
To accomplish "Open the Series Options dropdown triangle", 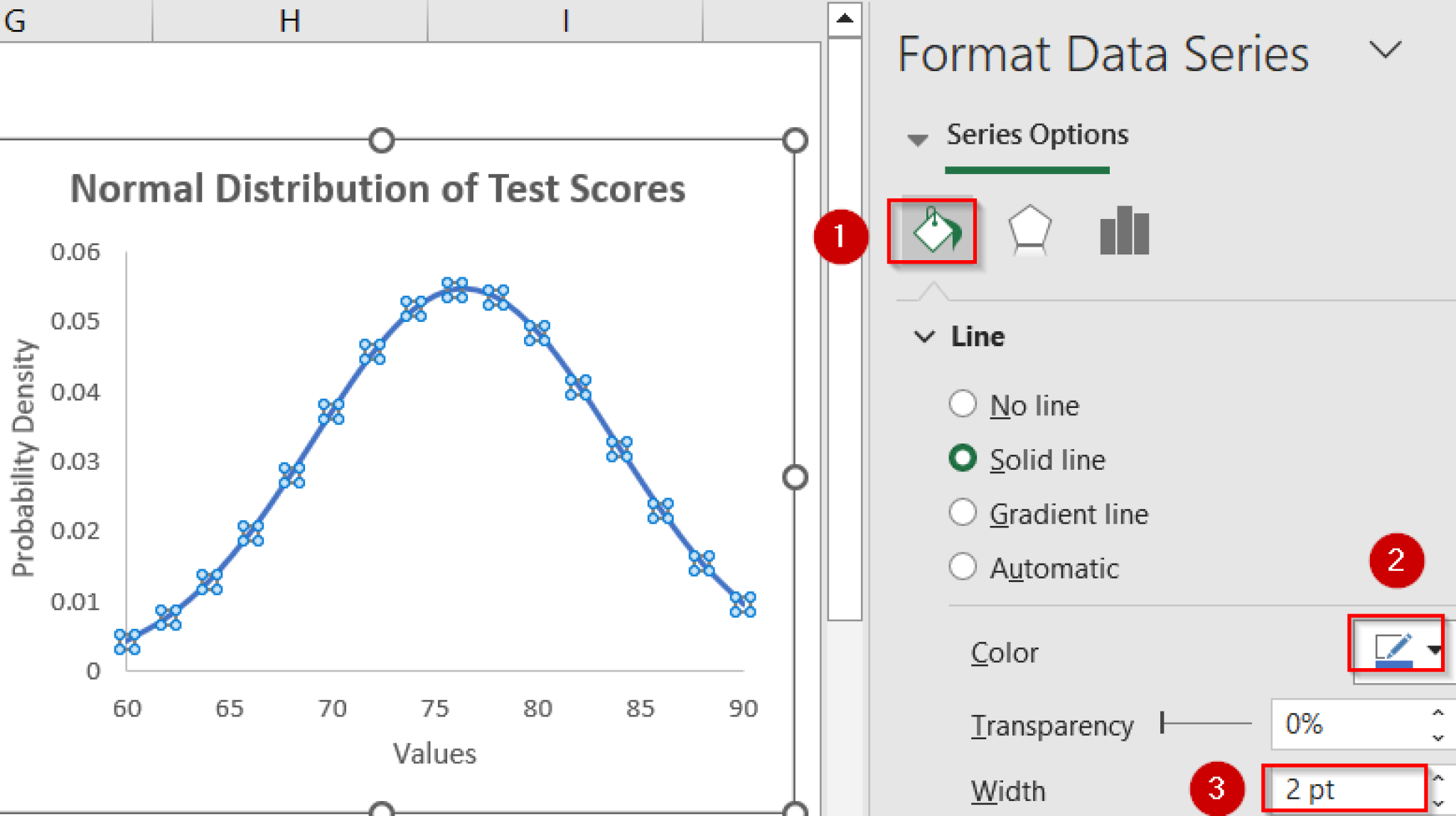I will click(917, 139).
